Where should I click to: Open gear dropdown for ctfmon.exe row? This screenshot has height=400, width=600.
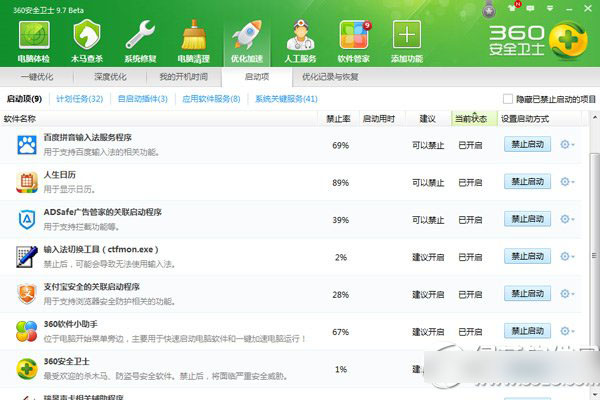(x=567, y=256)
